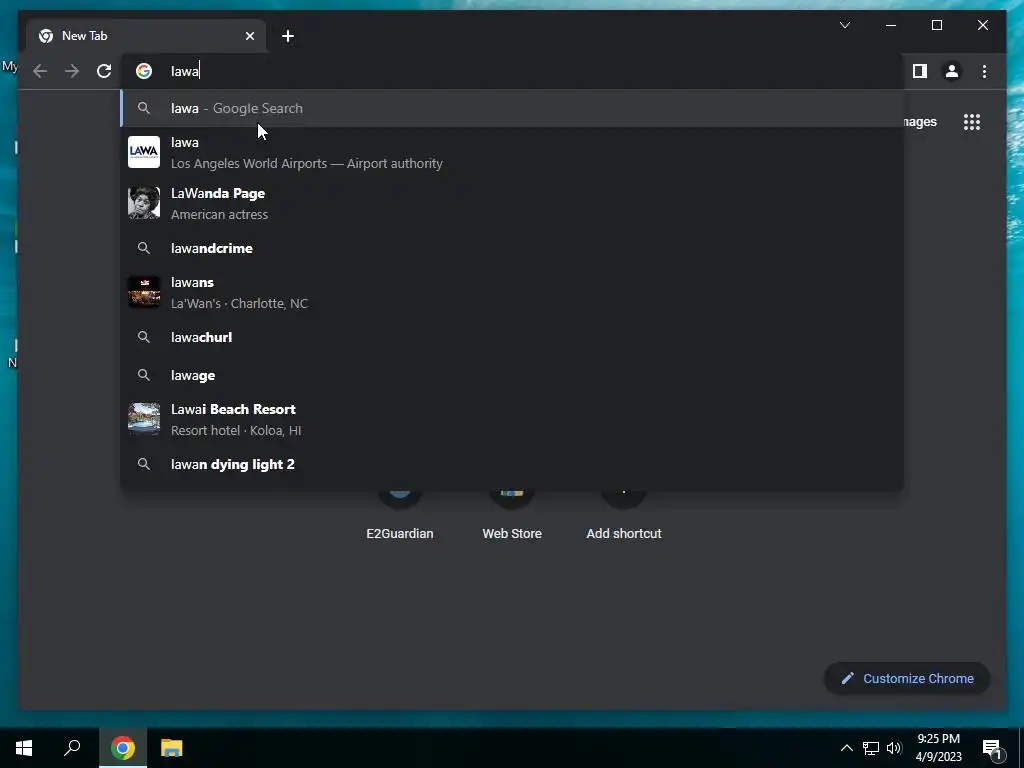The image size is (1024, 768).
Task: Close the New Tab tab
Action: click(x=249, y=36)
